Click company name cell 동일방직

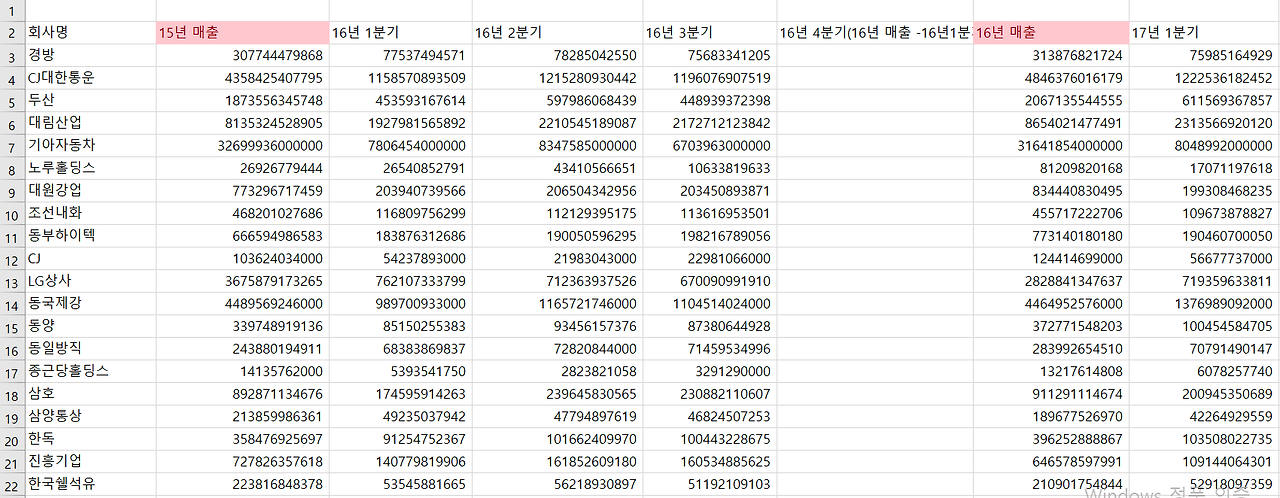point(90,348)
